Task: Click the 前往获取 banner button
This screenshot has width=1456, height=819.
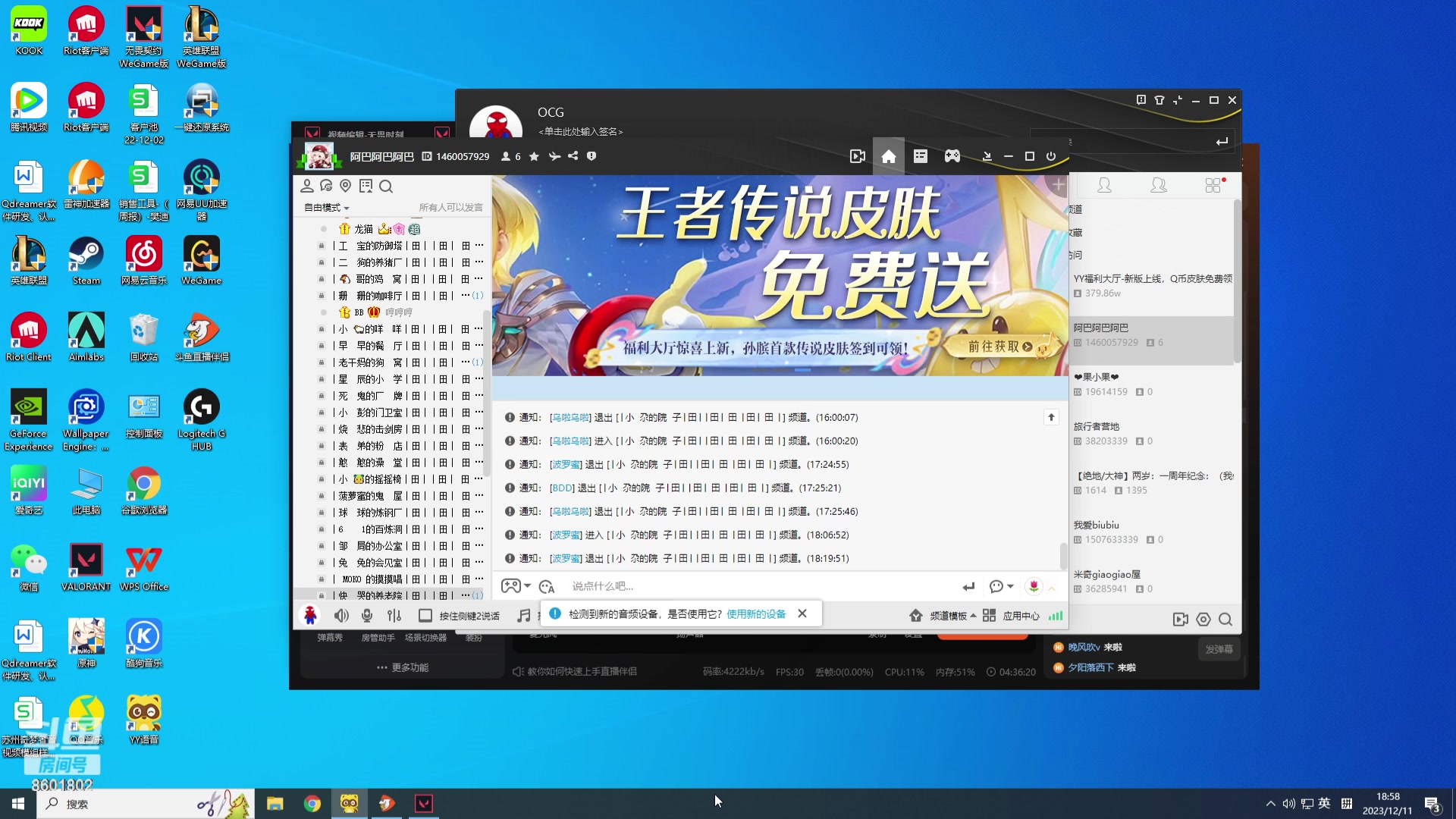Action: [x=1000, y=347]
